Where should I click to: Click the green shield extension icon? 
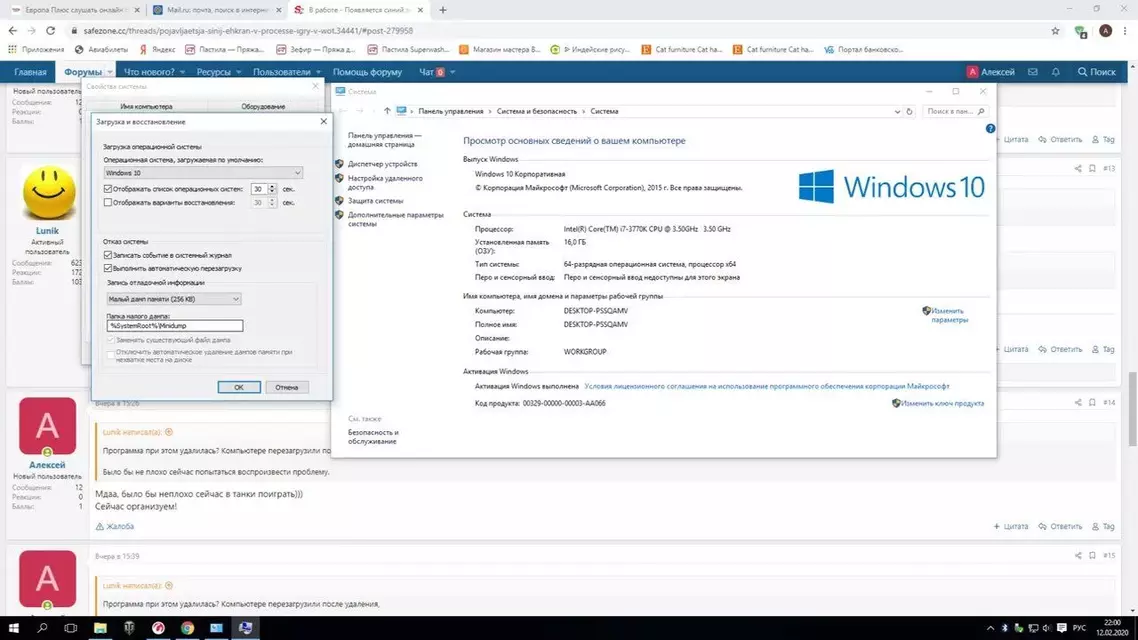click(1080, 31)
